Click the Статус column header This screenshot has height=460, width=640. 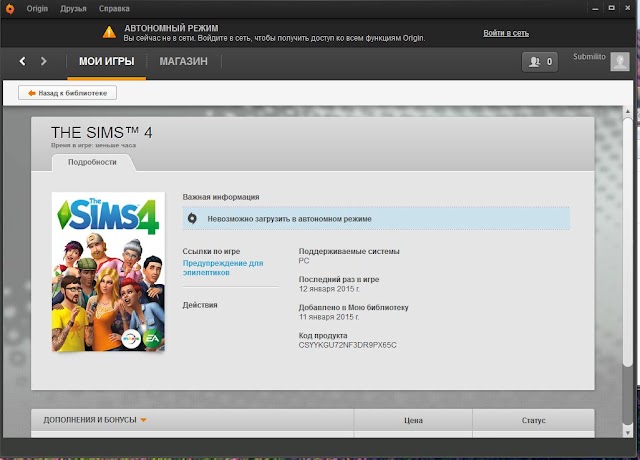[x=533, y=420]
